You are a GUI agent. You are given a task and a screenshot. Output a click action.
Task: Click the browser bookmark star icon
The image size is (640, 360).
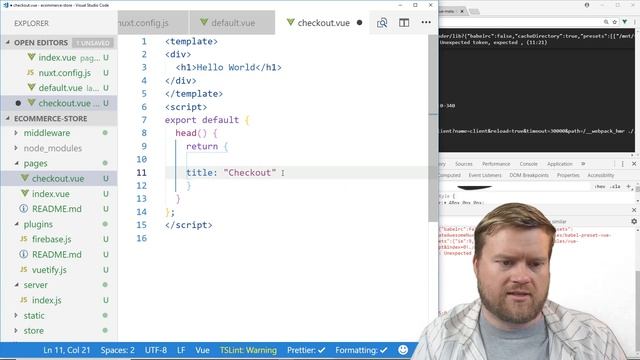tap(615, 22)
